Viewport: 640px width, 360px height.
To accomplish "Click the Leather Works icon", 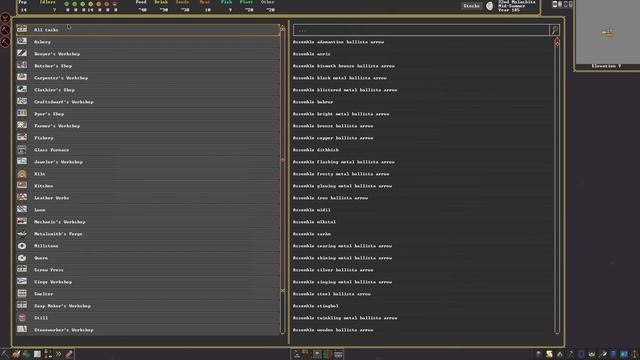I will click(x=22, y=198).
